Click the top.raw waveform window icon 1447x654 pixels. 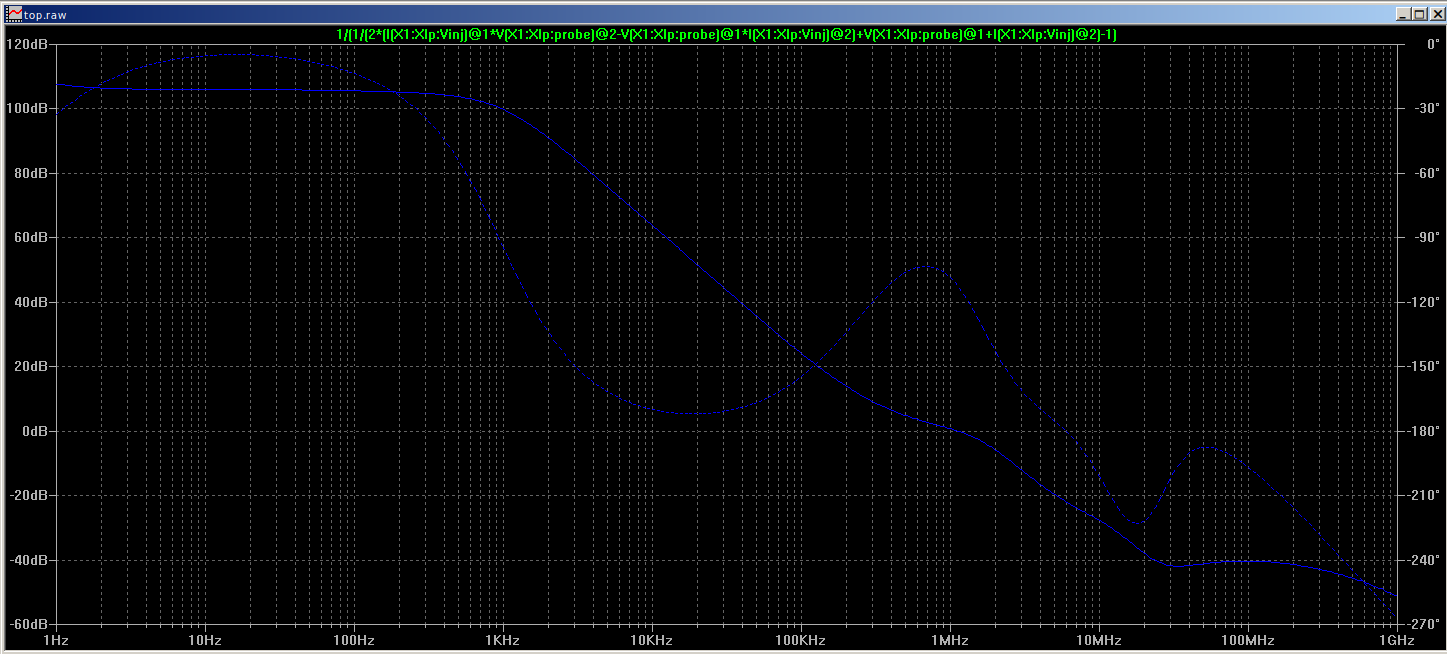(x=15, y=15)
